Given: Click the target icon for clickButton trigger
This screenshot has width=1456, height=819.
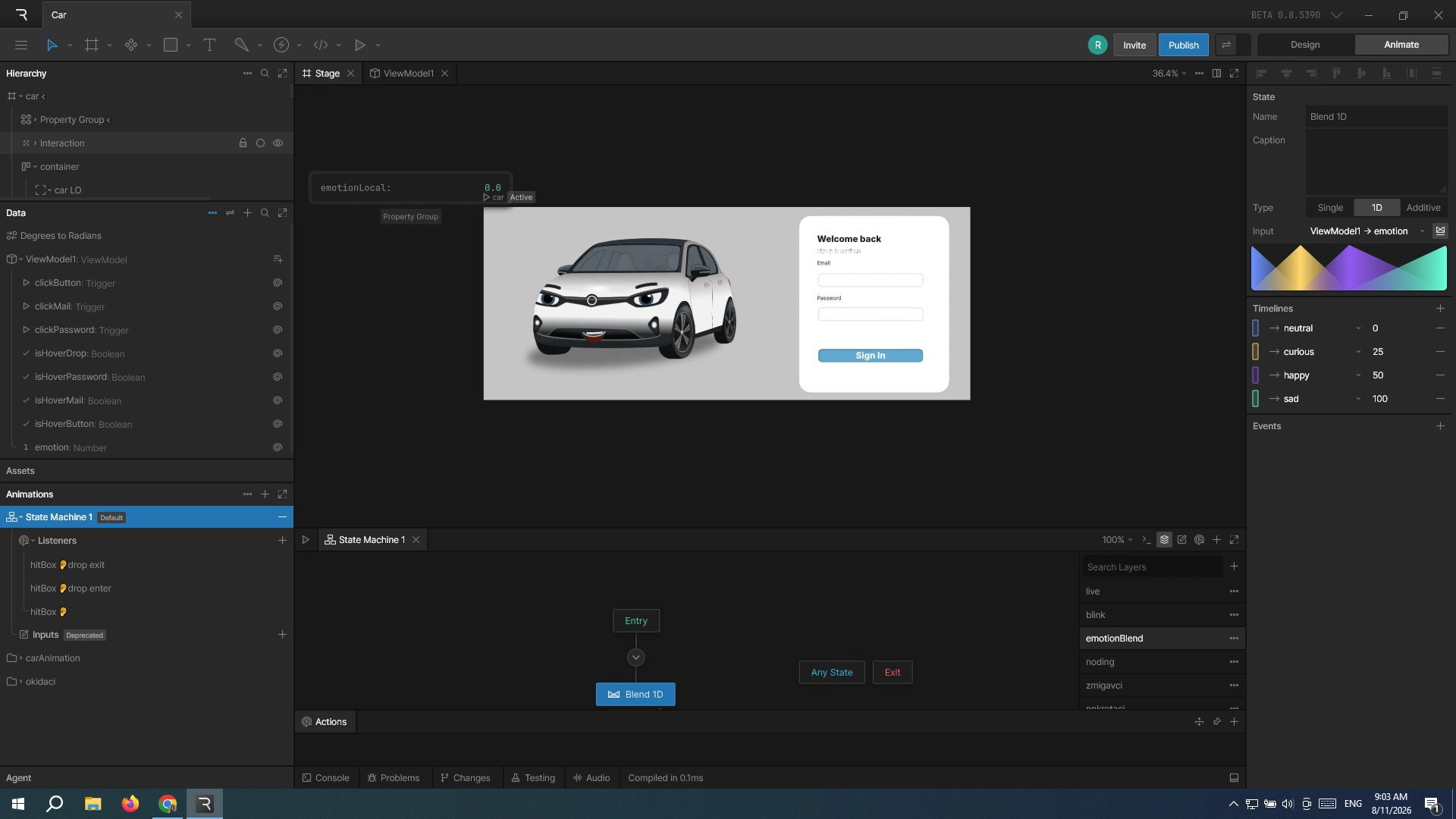Looking at the screenshot, I should coord(278,283).
